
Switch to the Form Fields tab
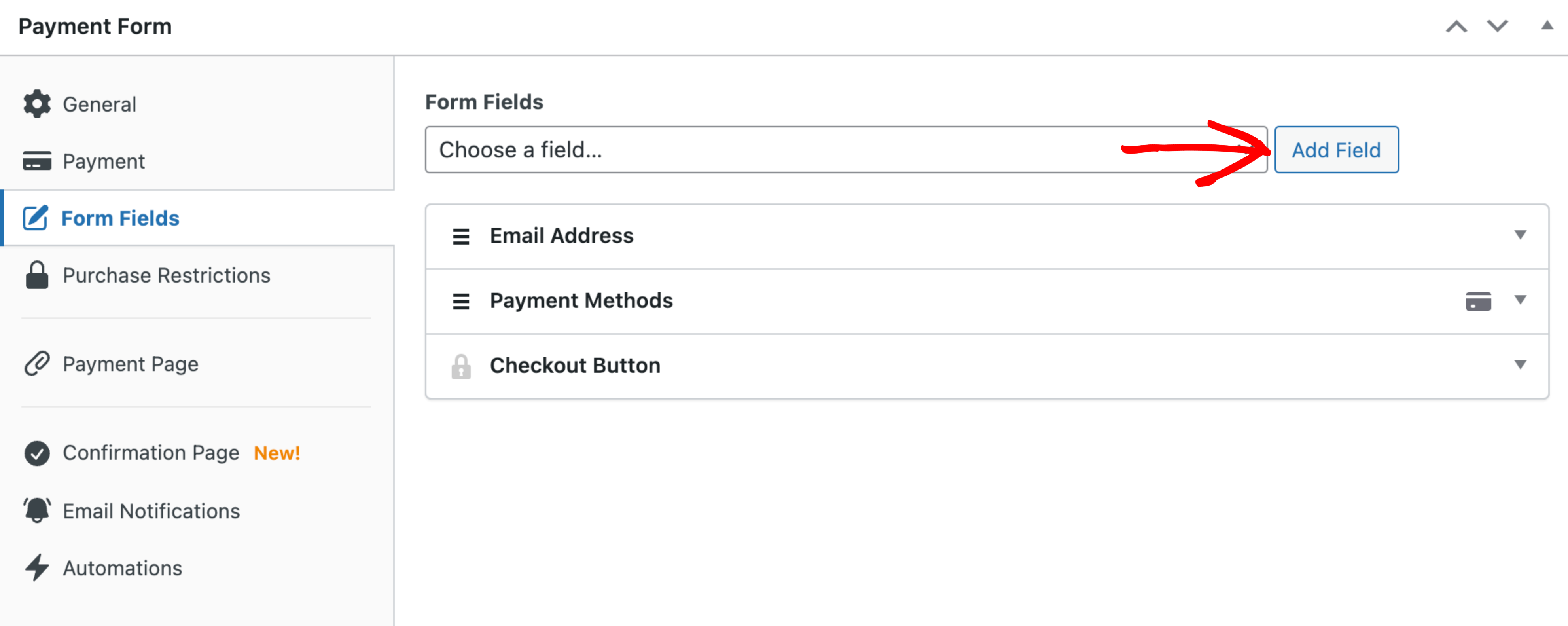[x=121, y=218]
